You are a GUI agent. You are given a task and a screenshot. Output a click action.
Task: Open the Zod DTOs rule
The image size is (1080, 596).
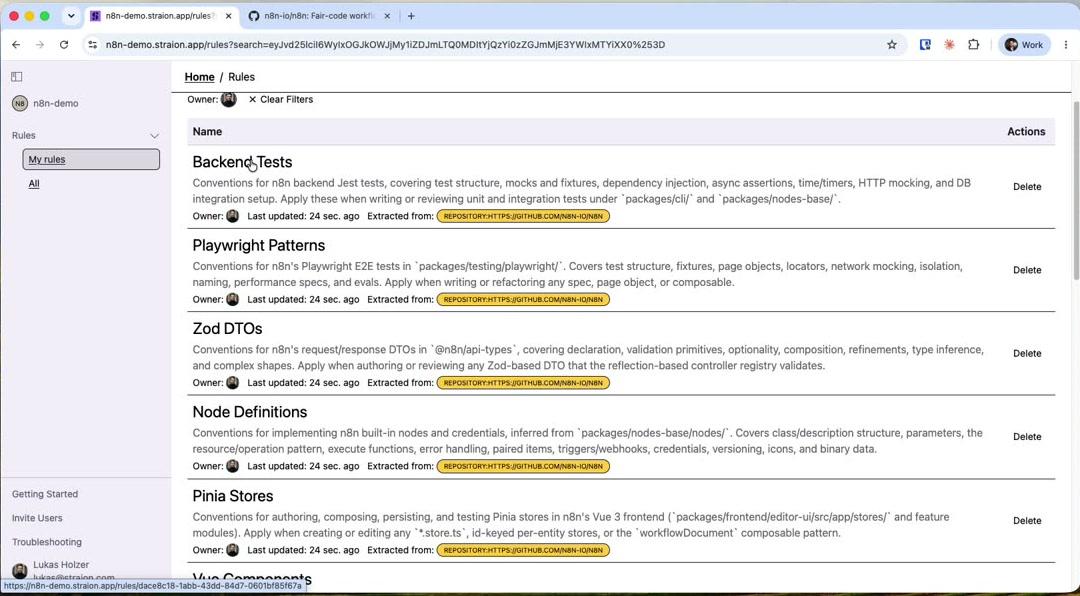[x=227, y=329]
